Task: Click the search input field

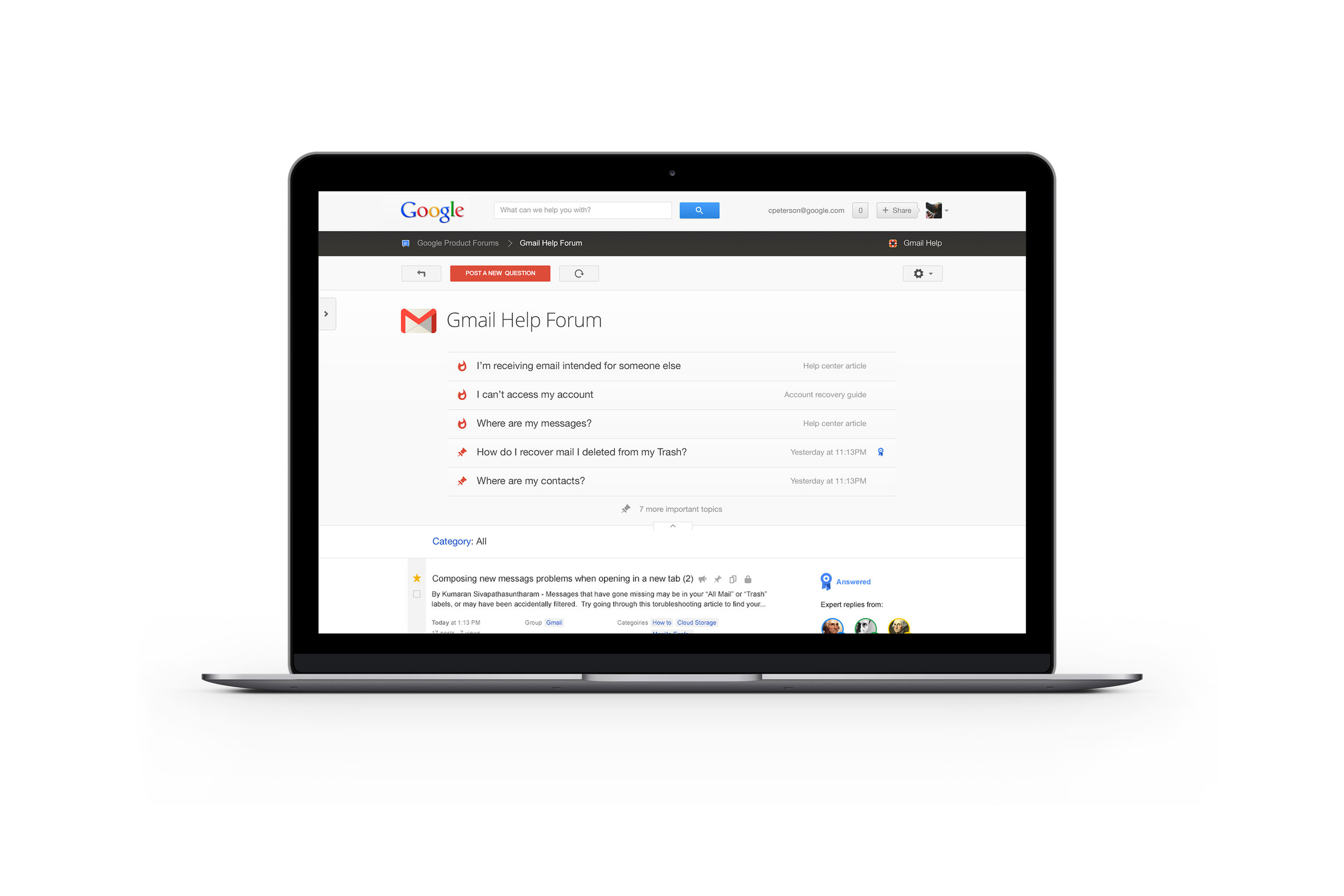Action: [x=583, y=210]
